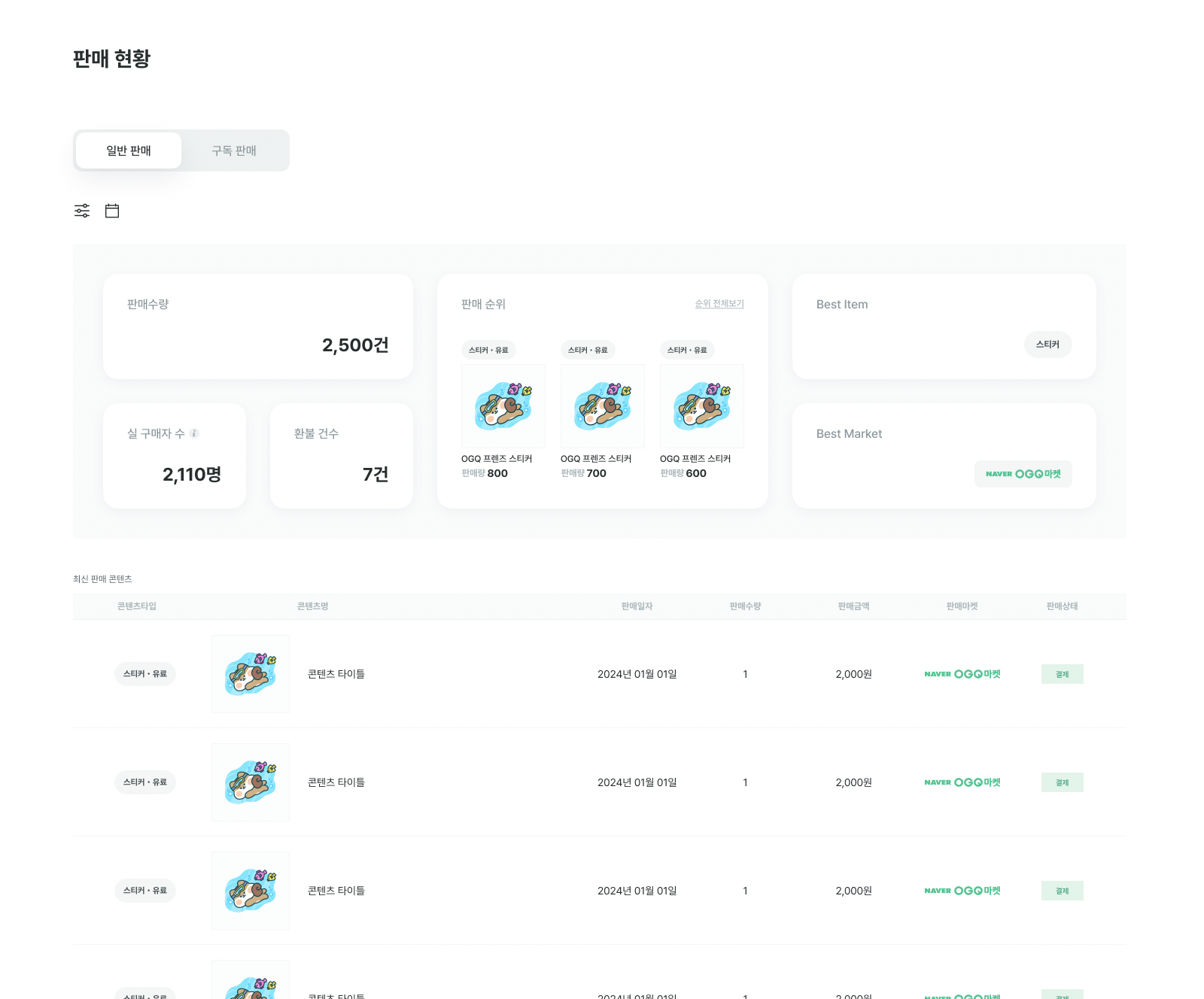Sort by 판매일자 column header
Viewport: 1204px width, 999px height.
coord(637,606)
